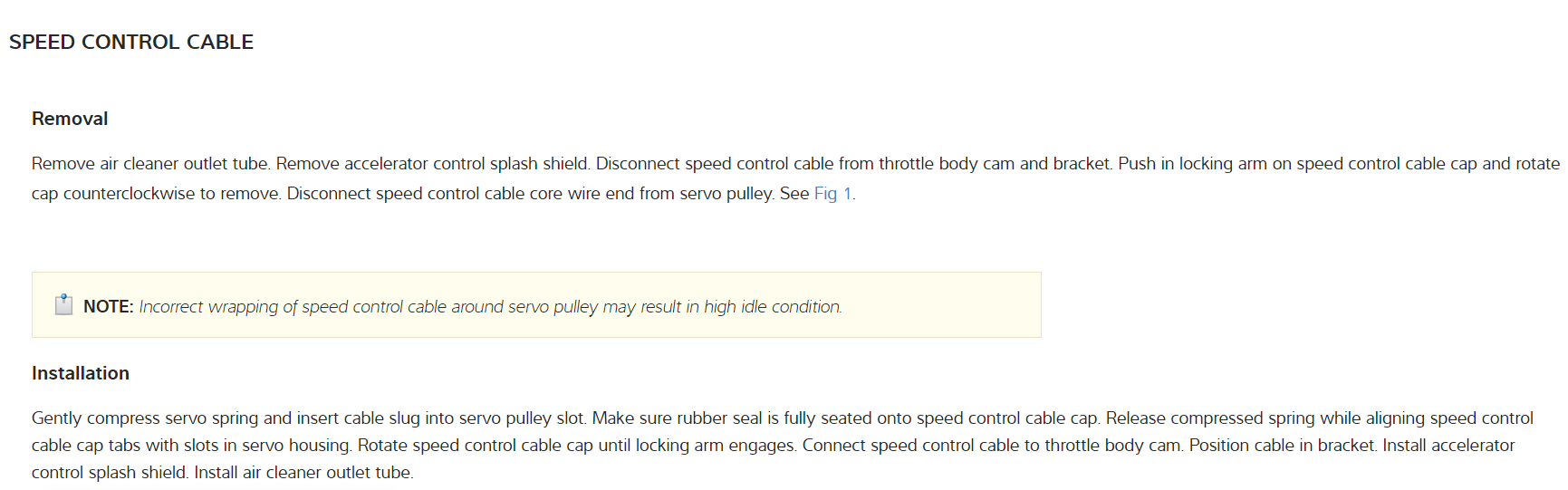Image resolution: width=1568 pixels, height=490 pixels.
Task: Open the Fig 1 link
Action: [832, 194]
